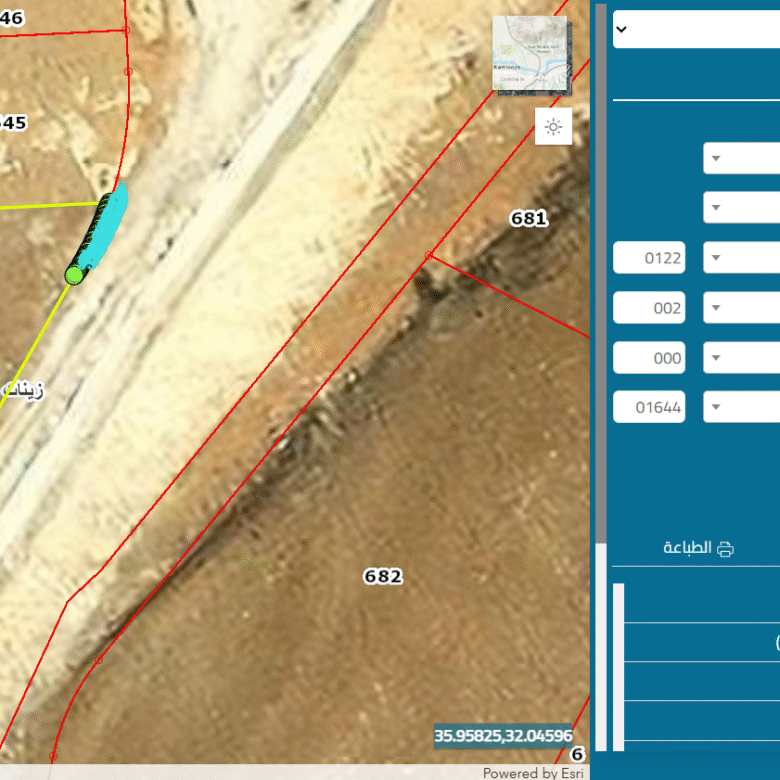The height and width of the screenshot is (780, 780).
Task: Expand the dropdown beside the 01644 field
Action: click(716, 407)
